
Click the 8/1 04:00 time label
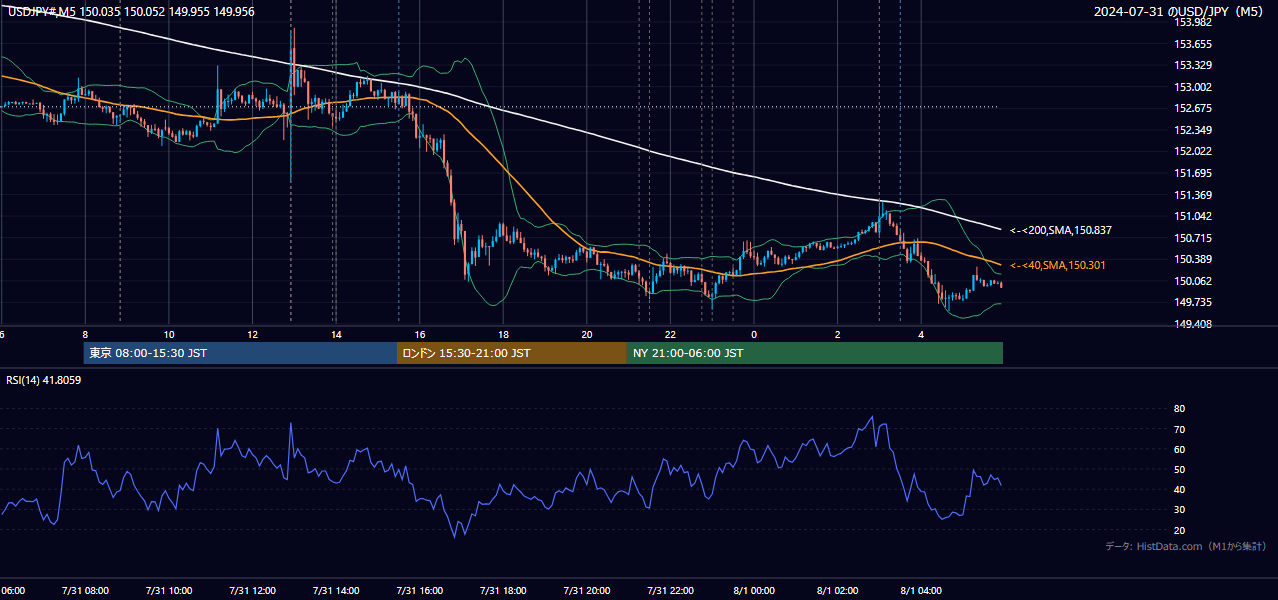921,590
